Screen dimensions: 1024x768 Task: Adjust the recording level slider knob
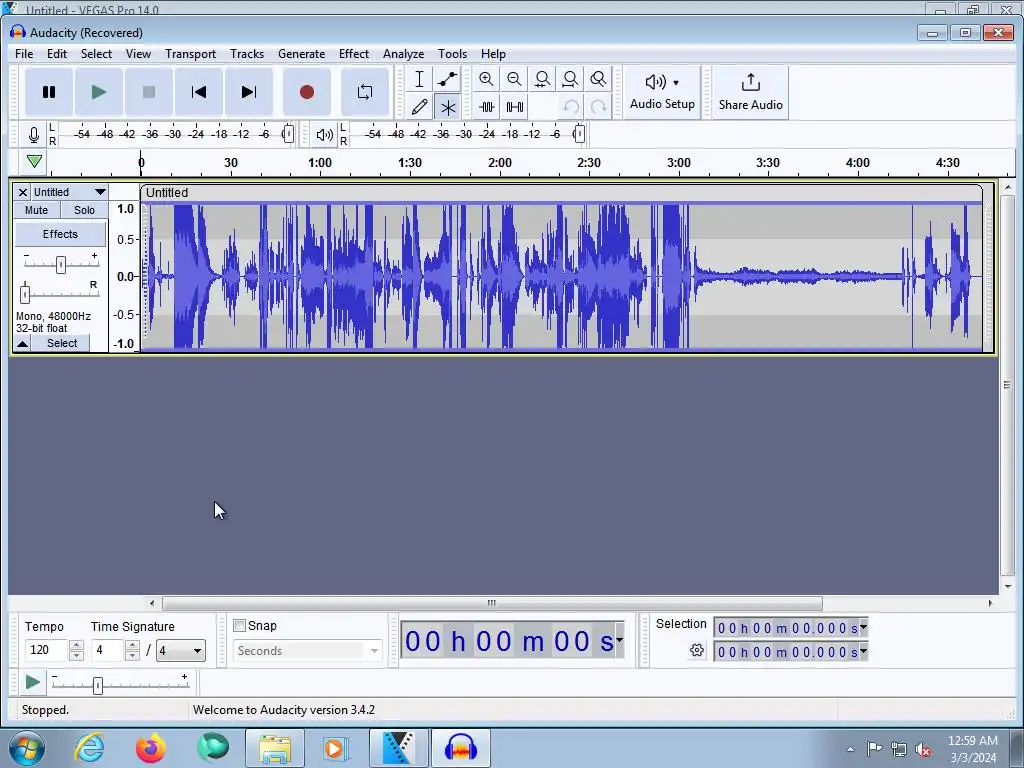coord(288,134)
